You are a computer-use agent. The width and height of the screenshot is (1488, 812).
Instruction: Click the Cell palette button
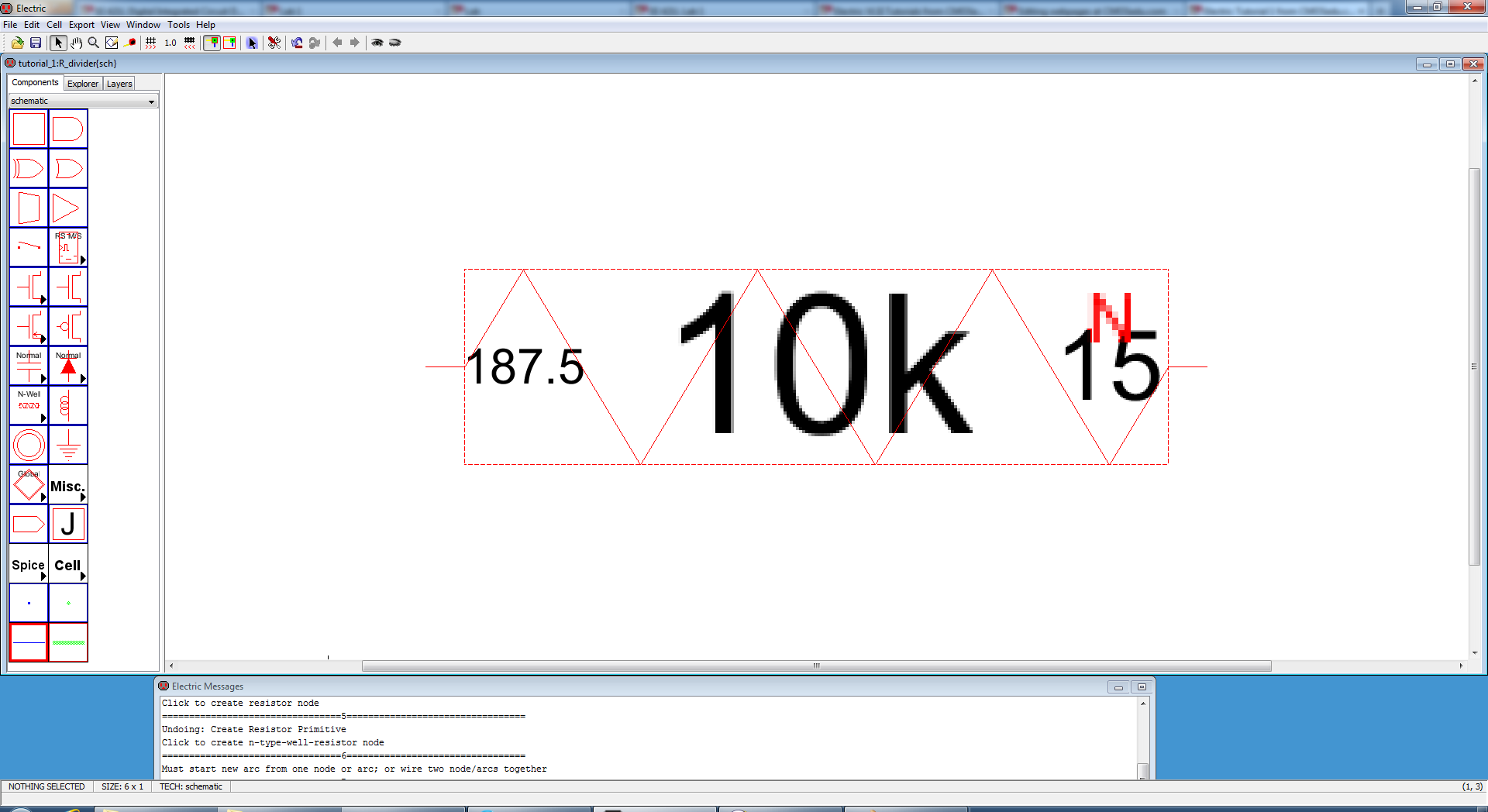pos(68,565)
